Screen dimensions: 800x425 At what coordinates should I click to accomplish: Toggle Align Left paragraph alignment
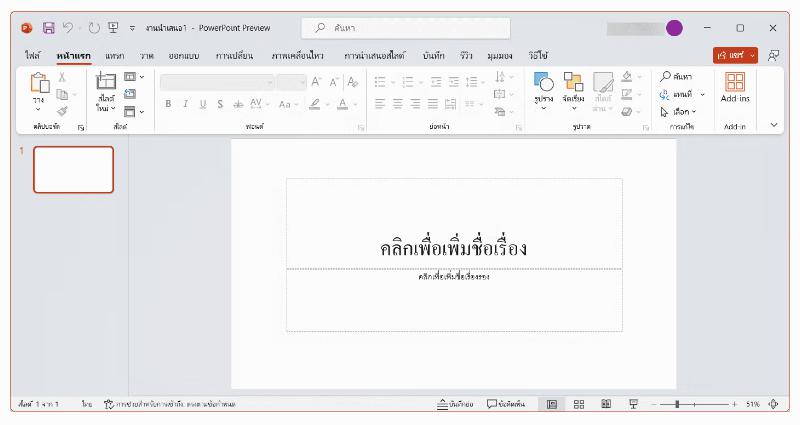[380, 104]
